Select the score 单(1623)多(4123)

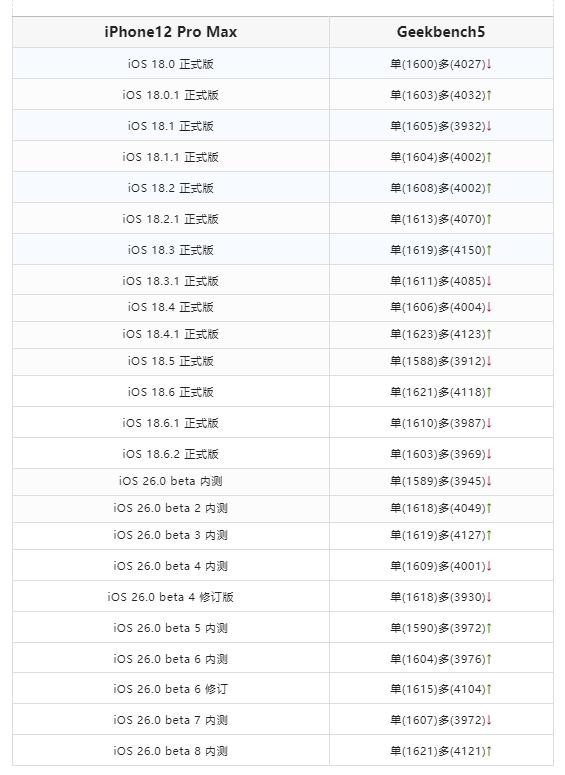pos(437,334)
